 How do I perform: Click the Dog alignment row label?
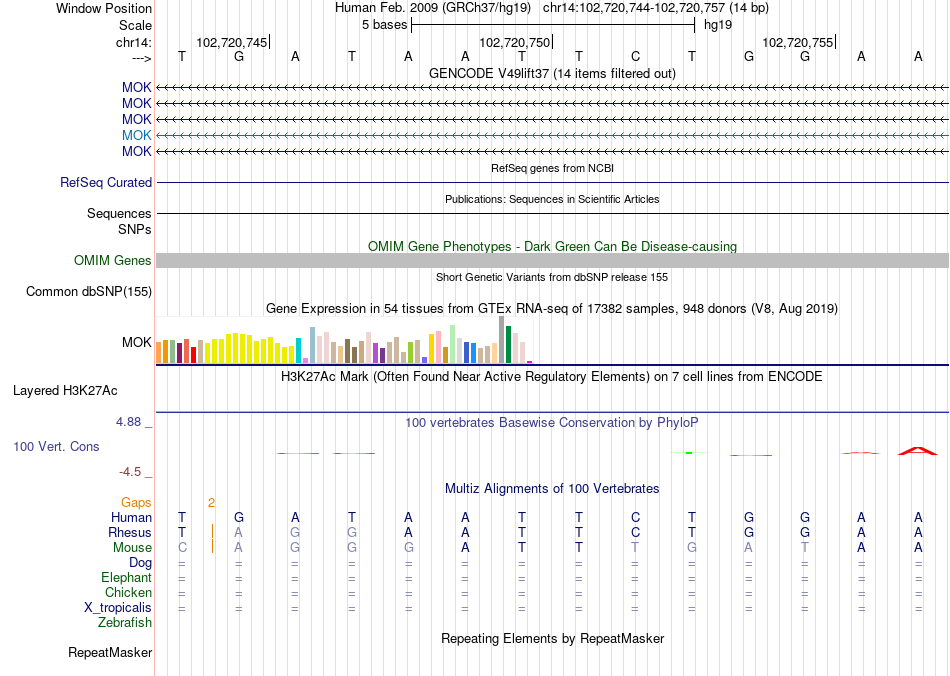140,563
